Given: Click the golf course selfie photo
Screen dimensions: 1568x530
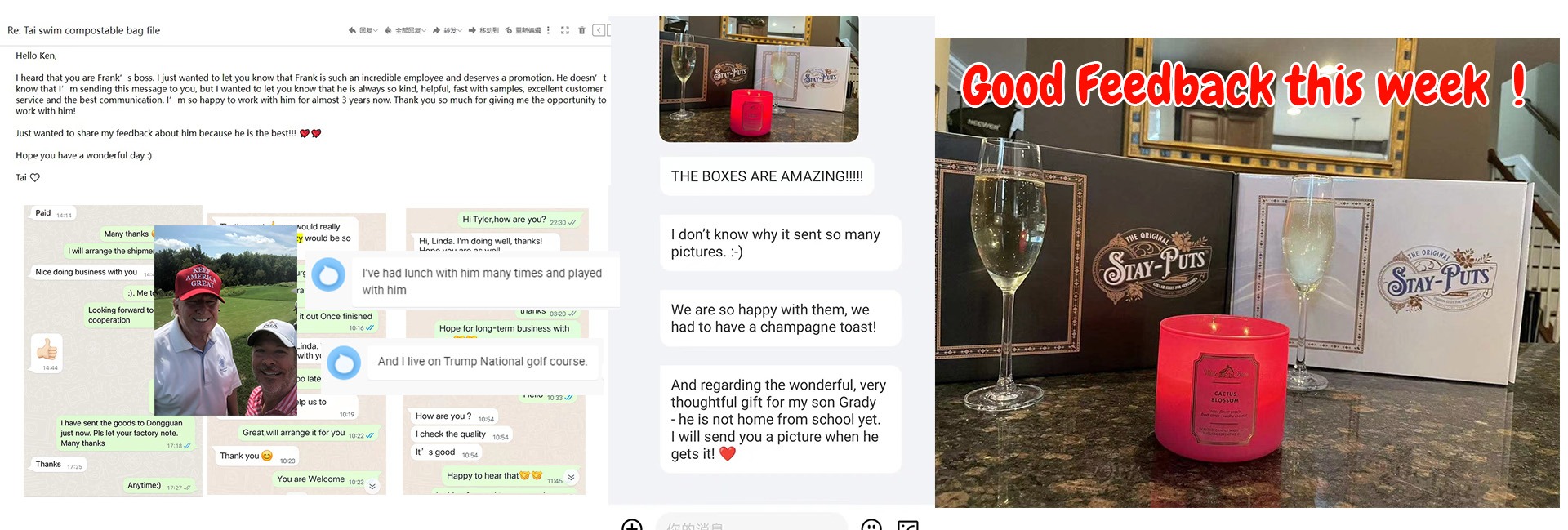Looking at the screenshot, I should (225, 320).
